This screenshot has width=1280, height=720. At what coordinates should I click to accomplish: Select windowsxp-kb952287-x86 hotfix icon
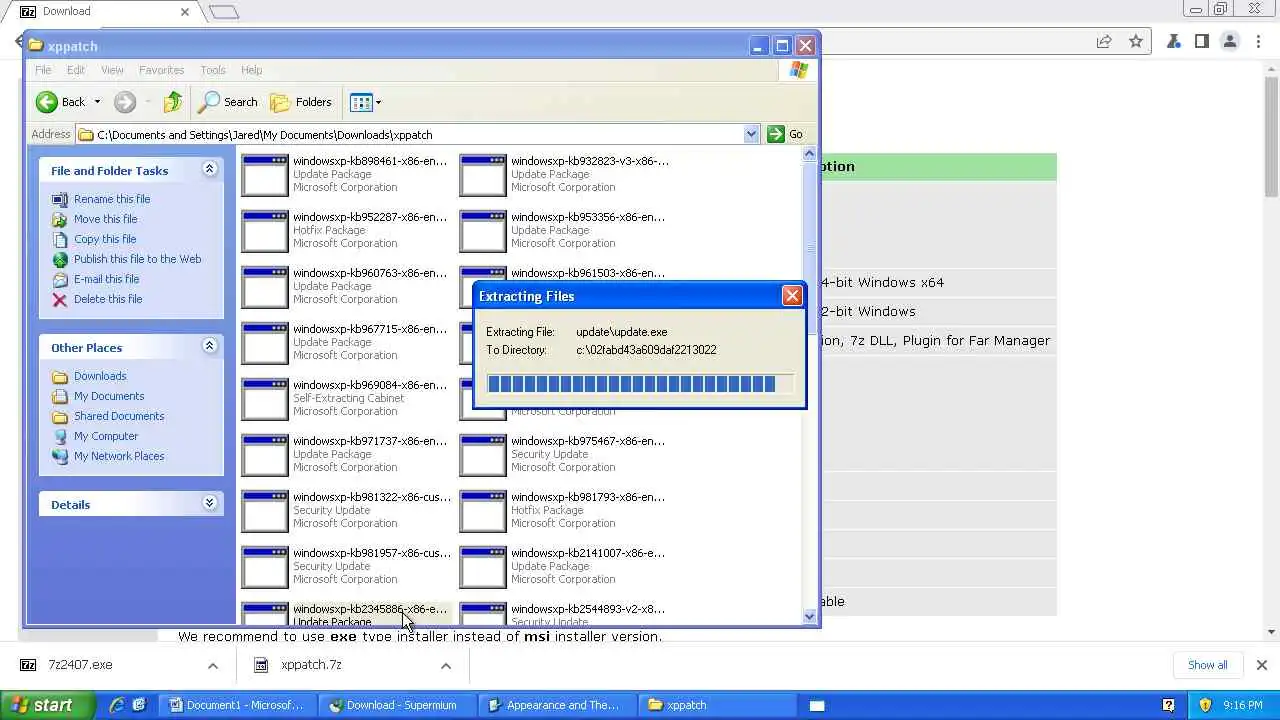click(265, 231)
